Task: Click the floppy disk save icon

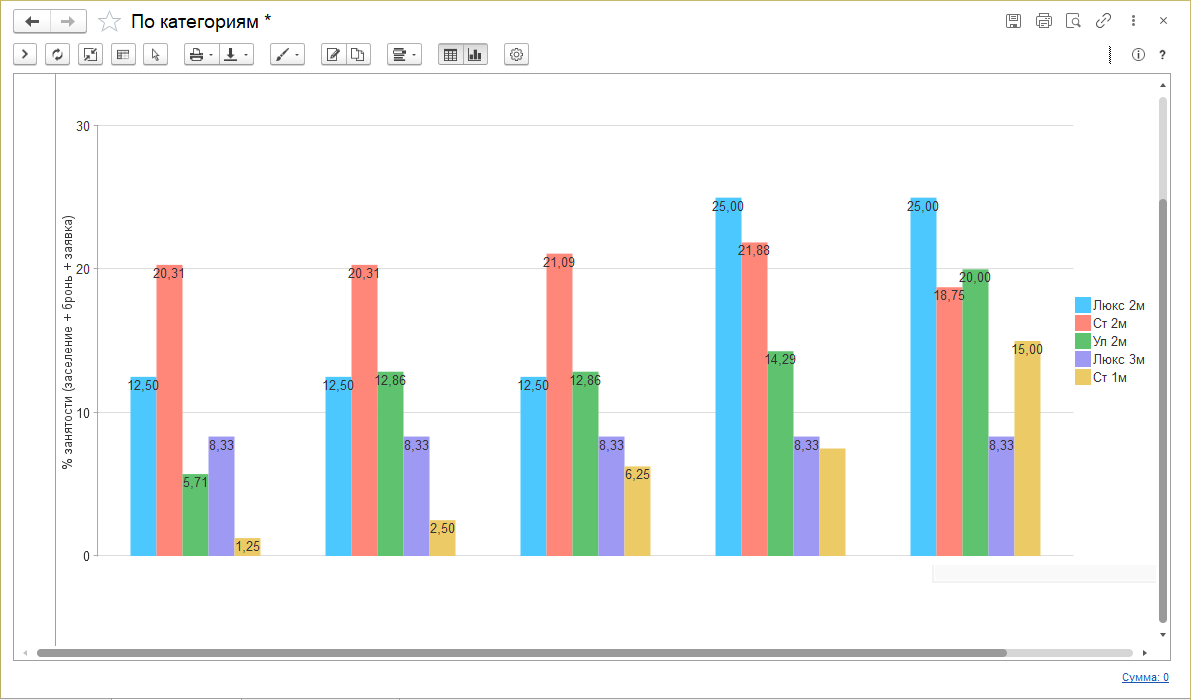Action: point(1013,21)
